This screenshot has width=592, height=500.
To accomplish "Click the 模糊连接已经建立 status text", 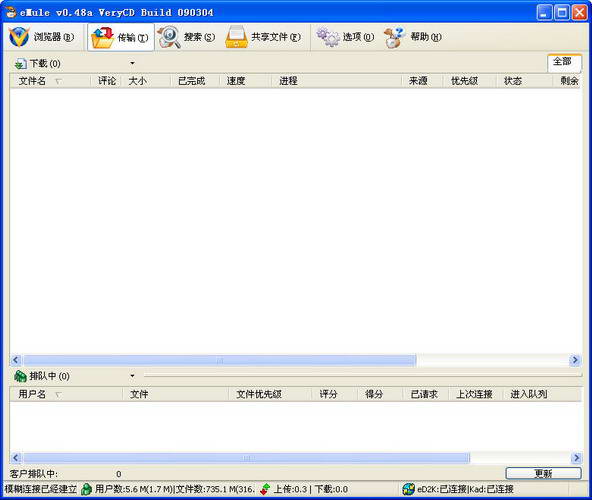I will pyautogui.click(x=40, y=489).
